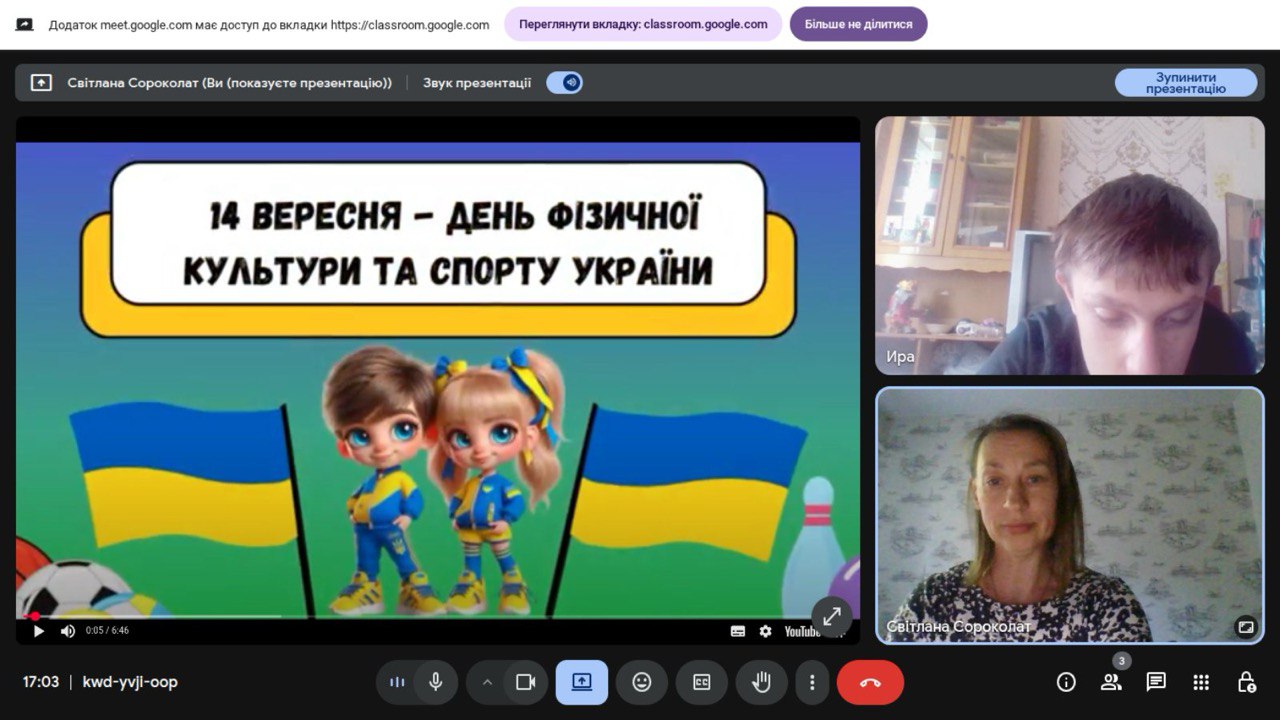Viewport: 1280px width, 720px height.
Task: End the call with red button
Action: [x=870, y=682]
